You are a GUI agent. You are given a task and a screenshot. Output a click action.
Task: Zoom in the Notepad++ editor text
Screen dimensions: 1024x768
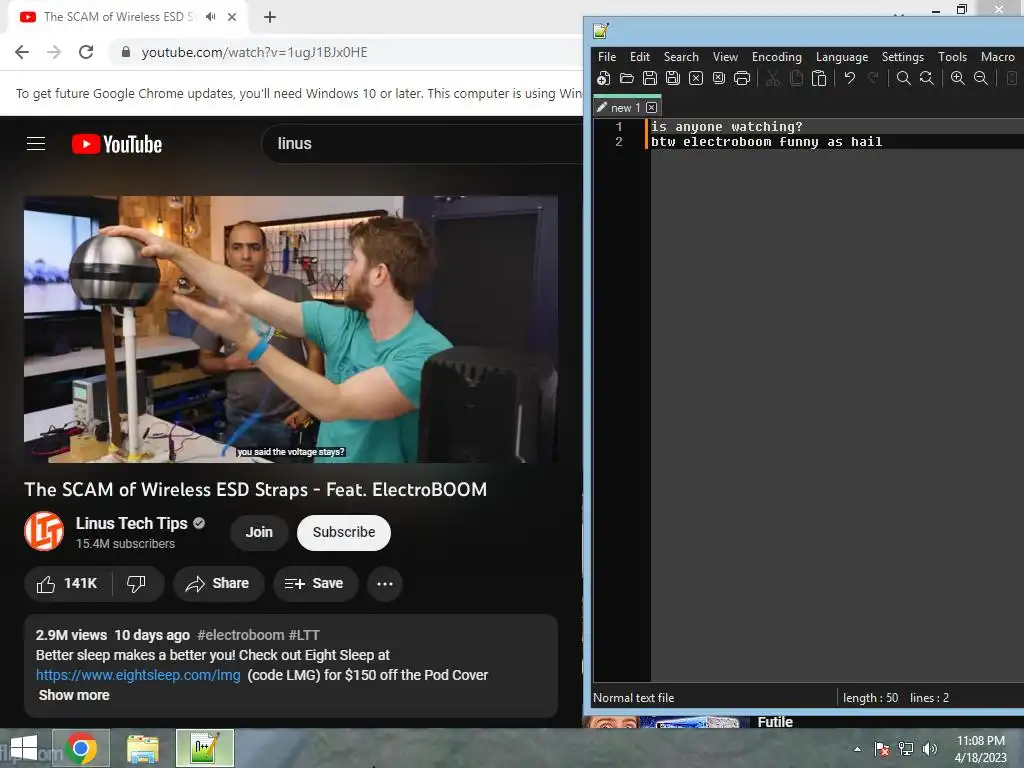point(957,78)
